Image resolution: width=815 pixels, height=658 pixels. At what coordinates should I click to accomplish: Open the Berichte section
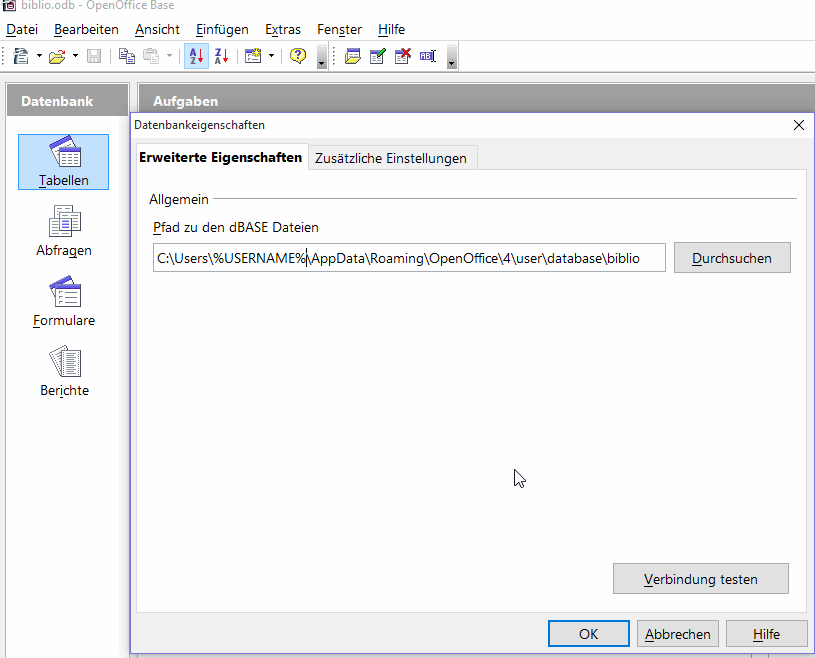pos(63,372)
